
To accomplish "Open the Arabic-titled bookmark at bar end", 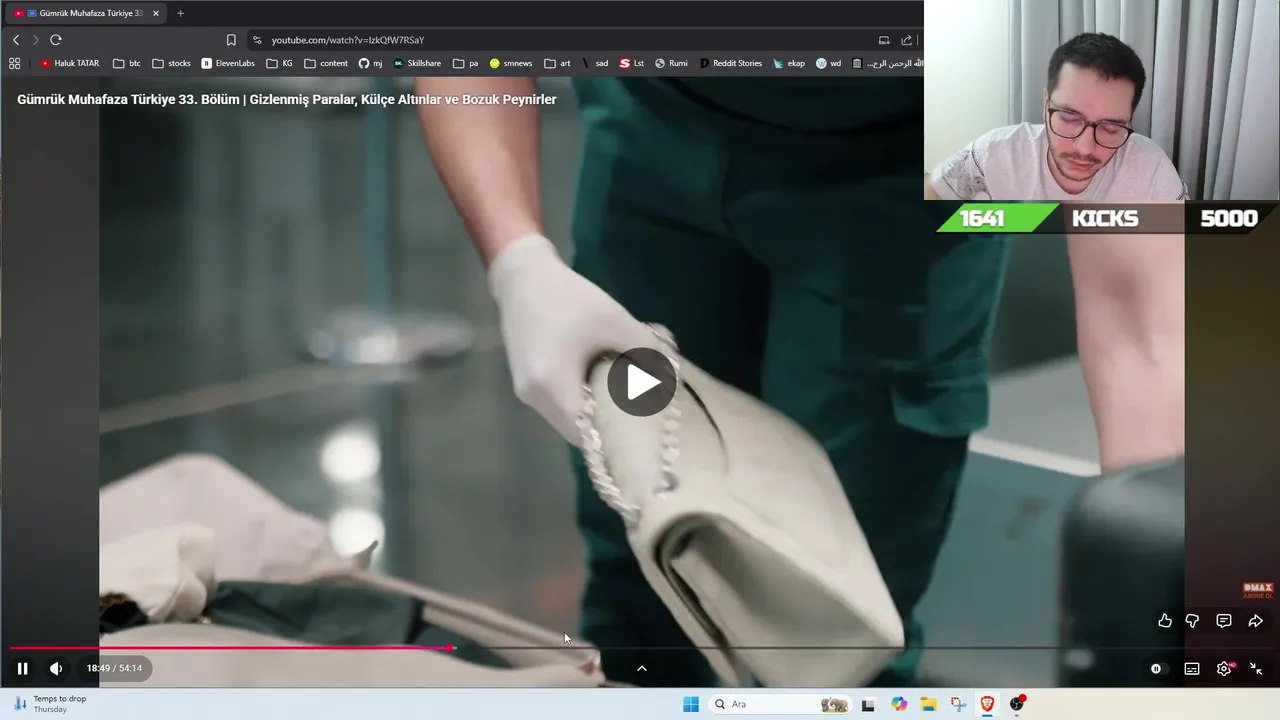I will [887, 63].
